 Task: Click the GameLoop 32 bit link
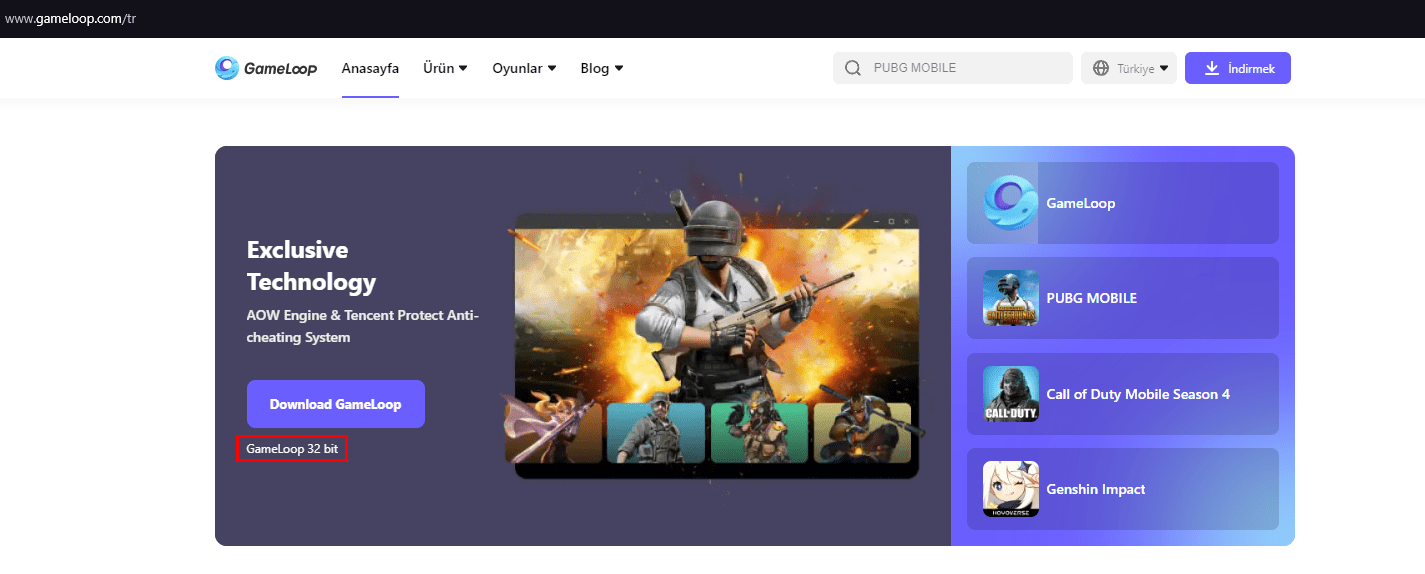point(292,449)
